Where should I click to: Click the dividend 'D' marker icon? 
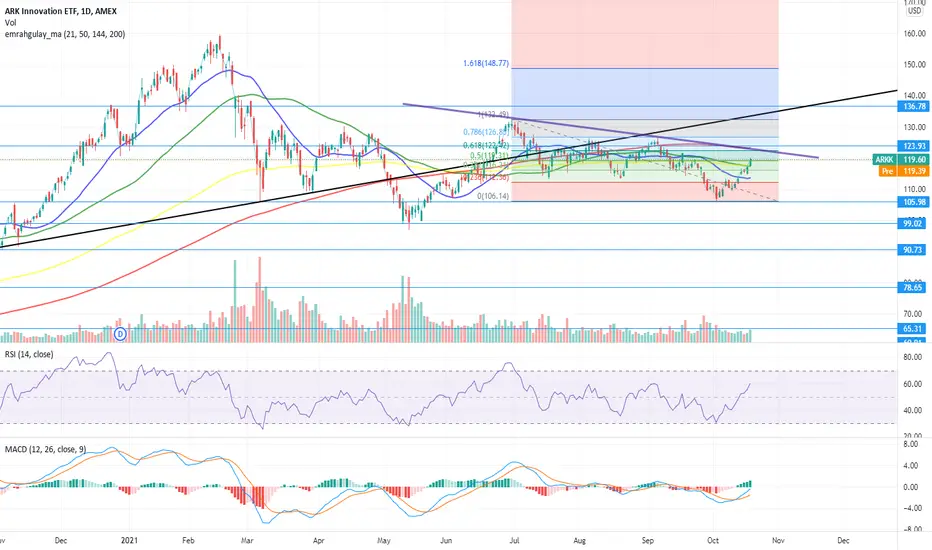[121, 334]
